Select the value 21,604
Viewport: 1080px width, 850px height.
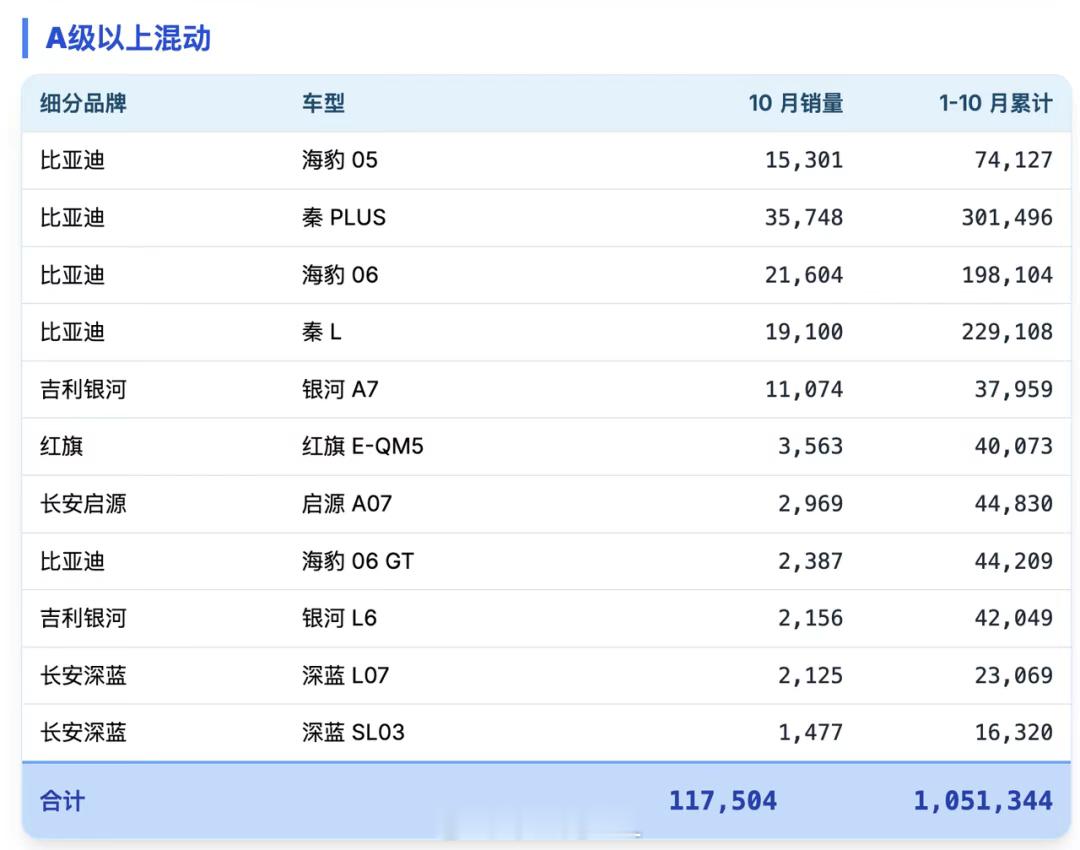(804, 275)
